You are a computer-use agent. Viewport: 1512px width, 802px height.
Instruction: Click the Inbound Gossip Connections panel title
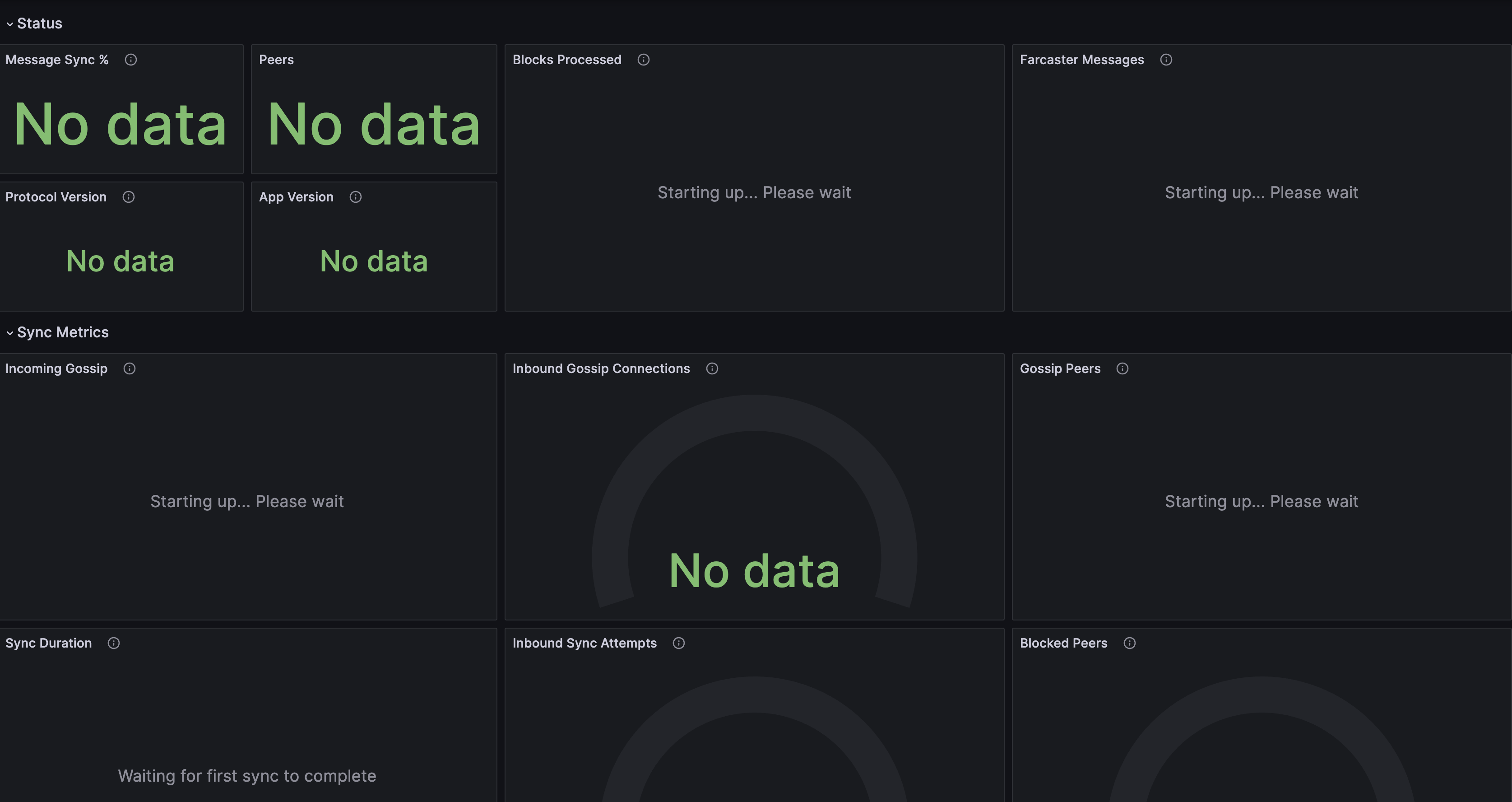pos(601,368)
